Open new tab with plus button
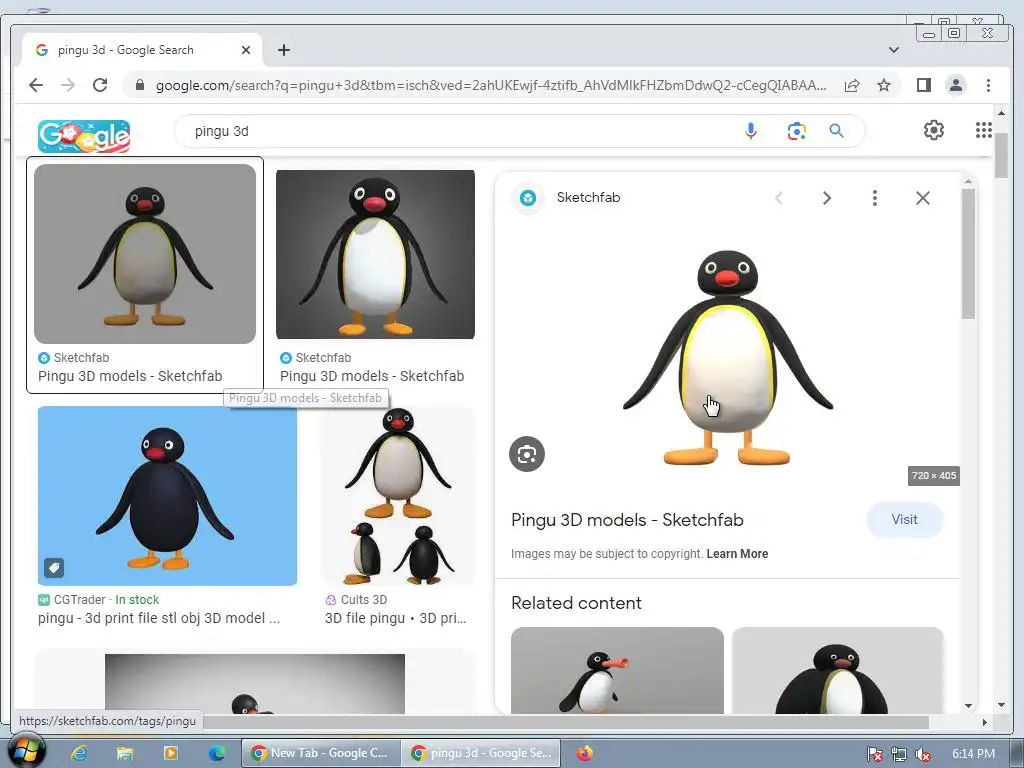The width and height of the screenshot is (1024, 768). (x=283, y=50)
